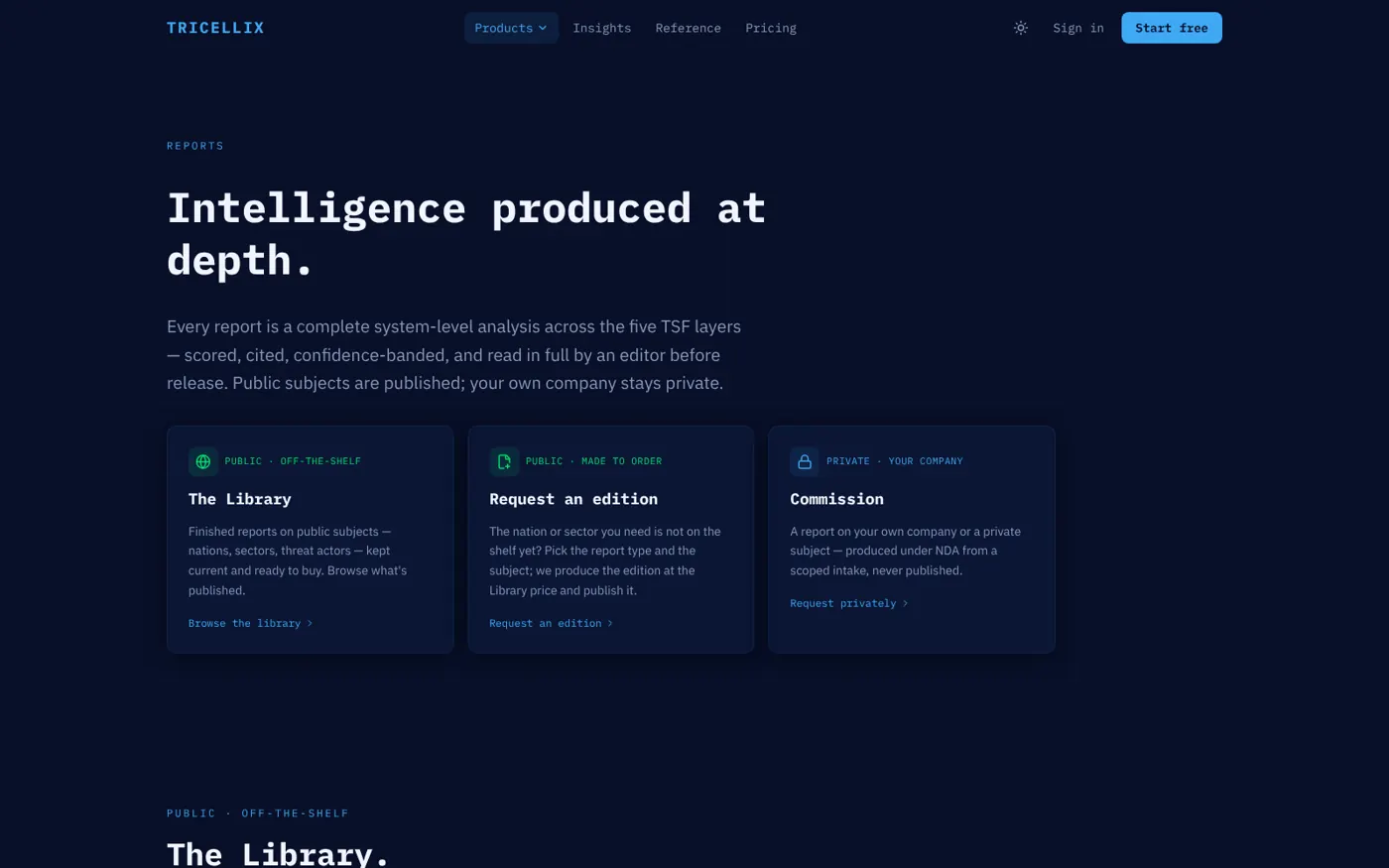This screenshot has height=868, width=1389.
Task: Click the TRICELLIX logo
Action: coord(215,28)
